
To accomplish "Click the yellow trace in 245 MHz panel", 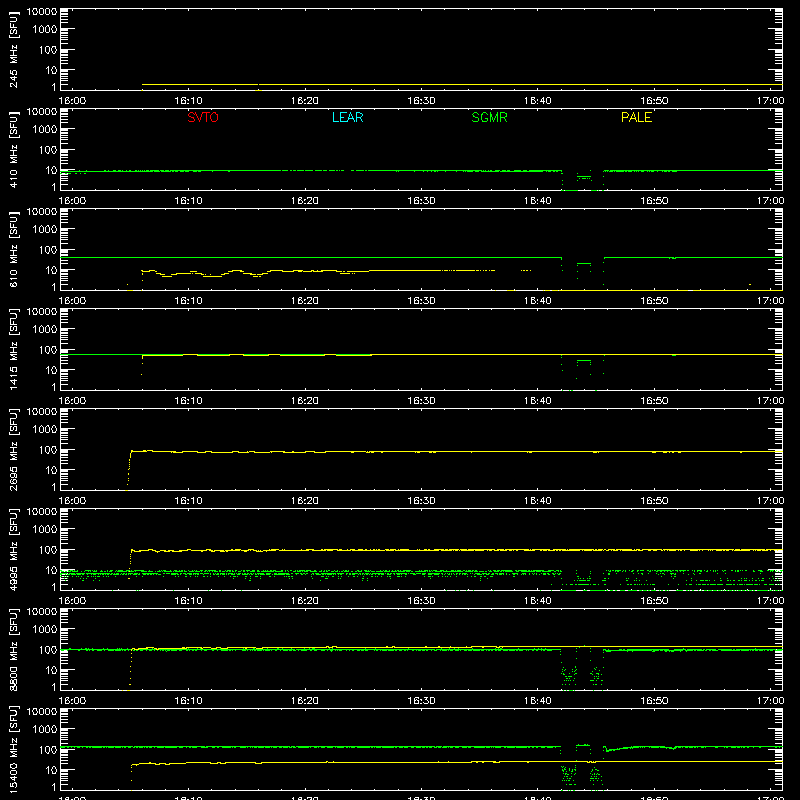I will (462, 84).
